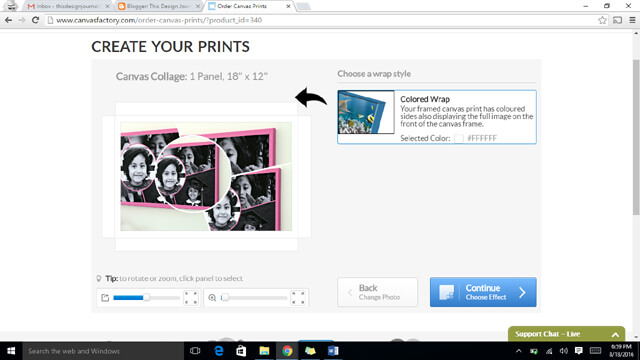Click the battery icon in the system tray
This screenshot has width=640, height=360.
[x=533, y=351]
